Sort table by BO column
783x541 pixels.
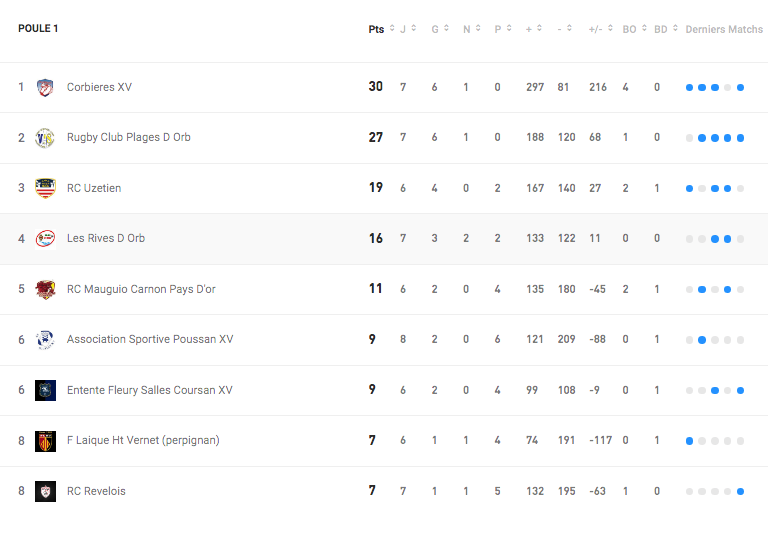tap(634, 29)
